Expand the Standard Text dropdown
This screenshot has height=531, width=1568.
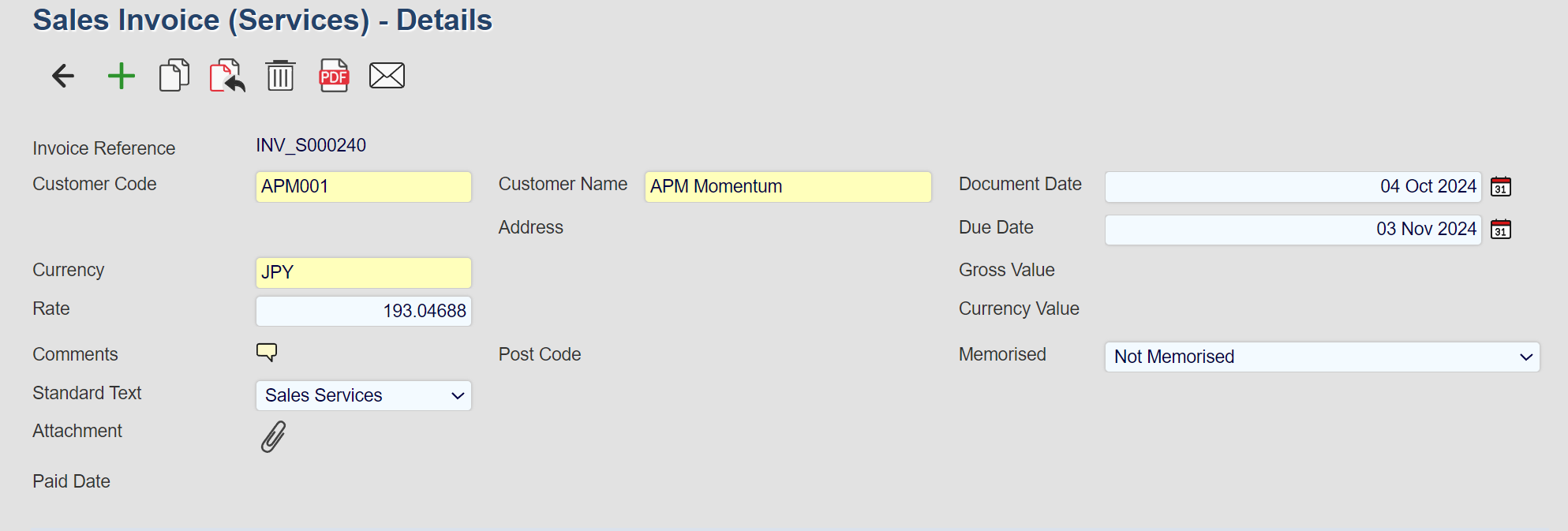(363, 395)
